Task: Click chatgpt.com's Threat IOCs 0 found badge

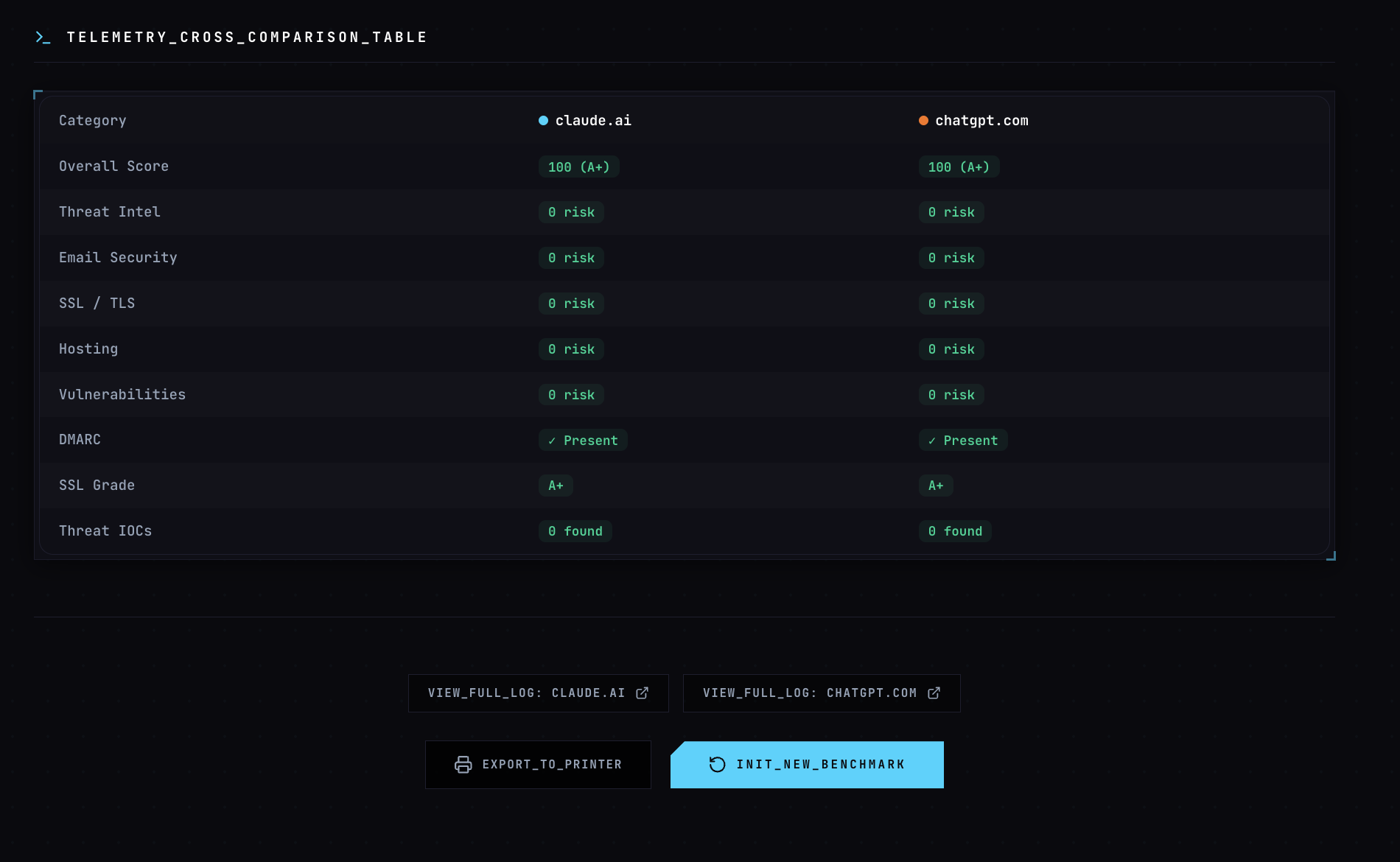Action: (955, 531)
